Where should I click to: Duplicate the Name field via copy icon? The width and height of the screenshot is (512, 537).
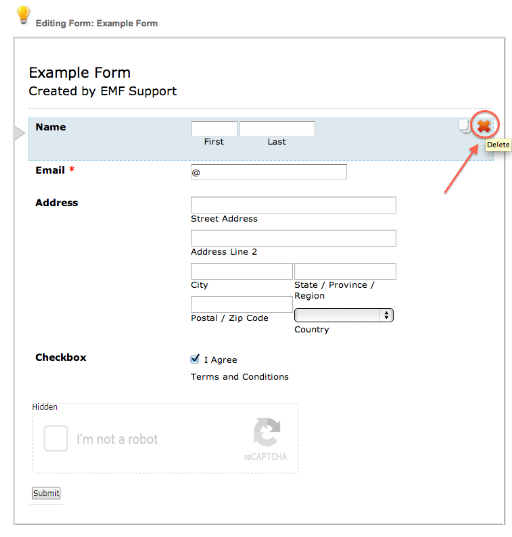(464, 126)
